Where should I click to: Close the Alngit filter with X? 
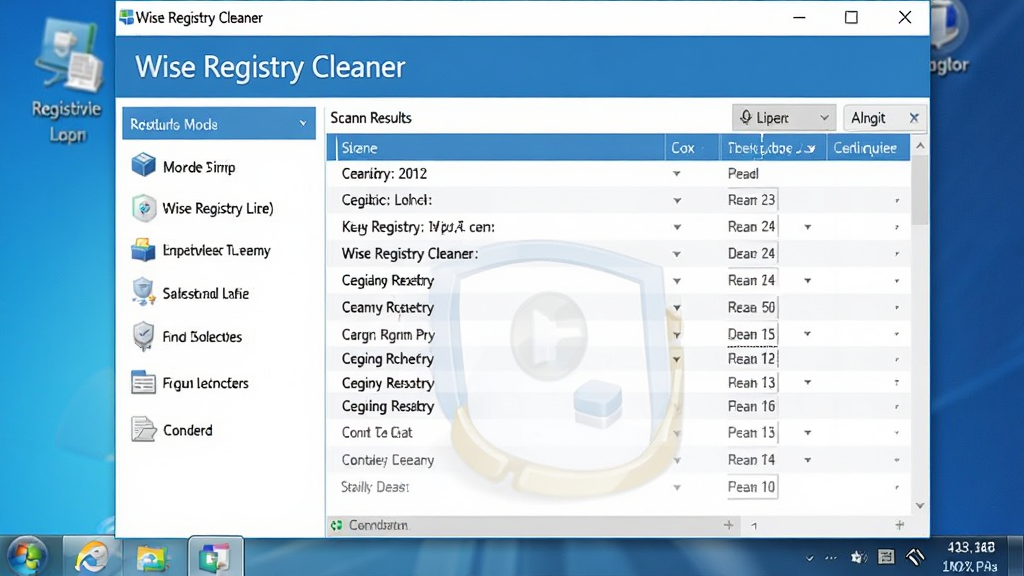click(914, 118)
